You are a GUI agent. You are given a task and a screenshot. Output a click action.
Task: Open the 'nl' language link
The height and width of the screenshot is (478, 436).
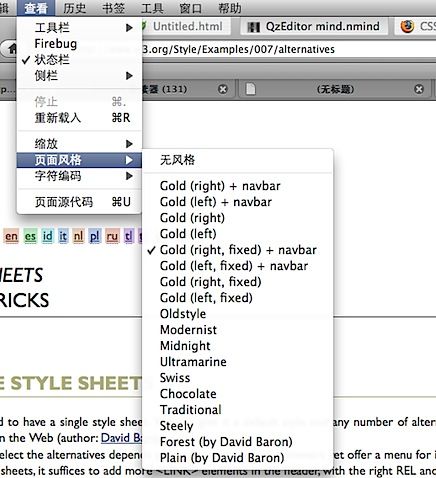[x=78, y=236]
